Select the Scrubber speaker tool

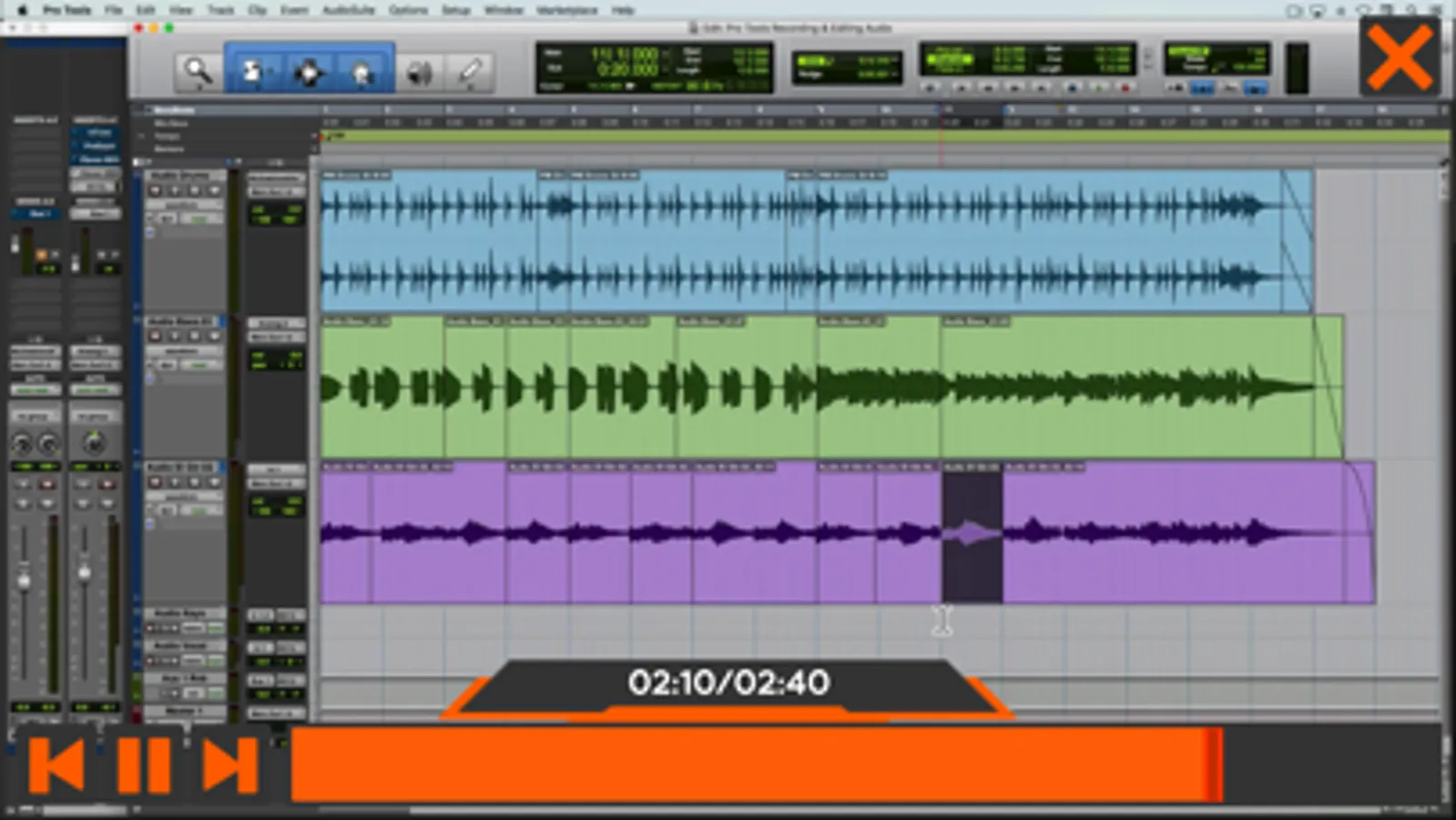tap(419, 72)
